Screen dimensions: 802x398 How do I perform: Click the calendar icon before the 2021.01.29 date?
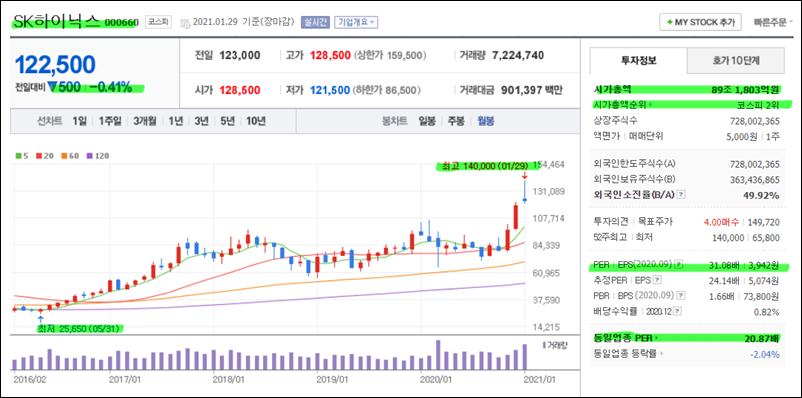click(185, 23)
